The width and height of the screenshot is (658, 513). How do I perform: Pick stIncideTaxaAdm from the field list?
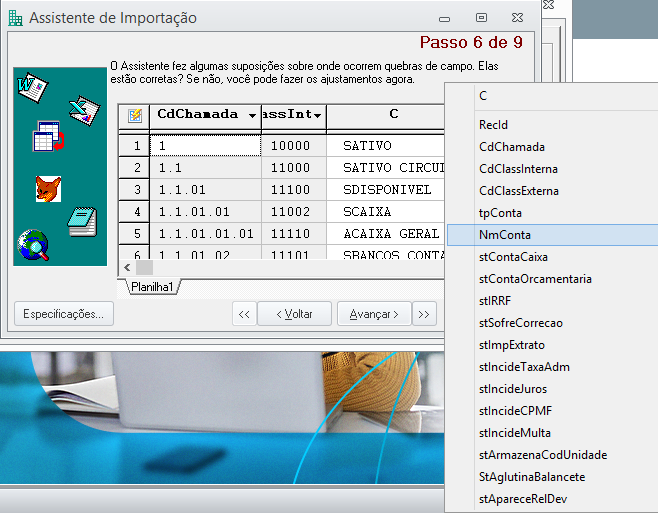coord(551,367)
